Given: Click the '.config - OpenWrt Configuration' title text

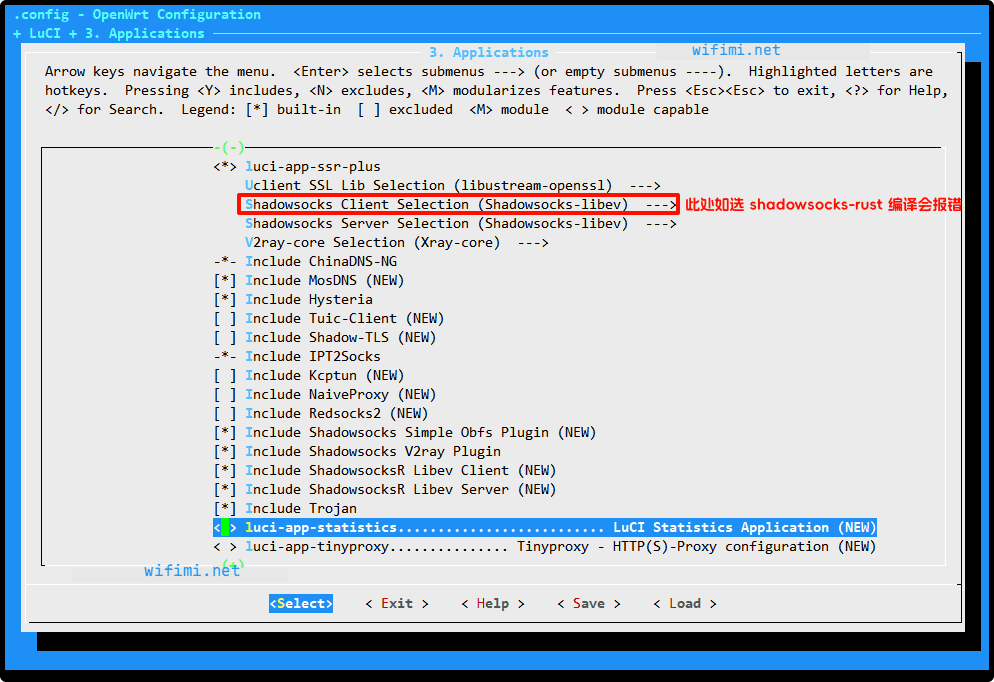Looking at the screenshot, I should tap(137, 15).
